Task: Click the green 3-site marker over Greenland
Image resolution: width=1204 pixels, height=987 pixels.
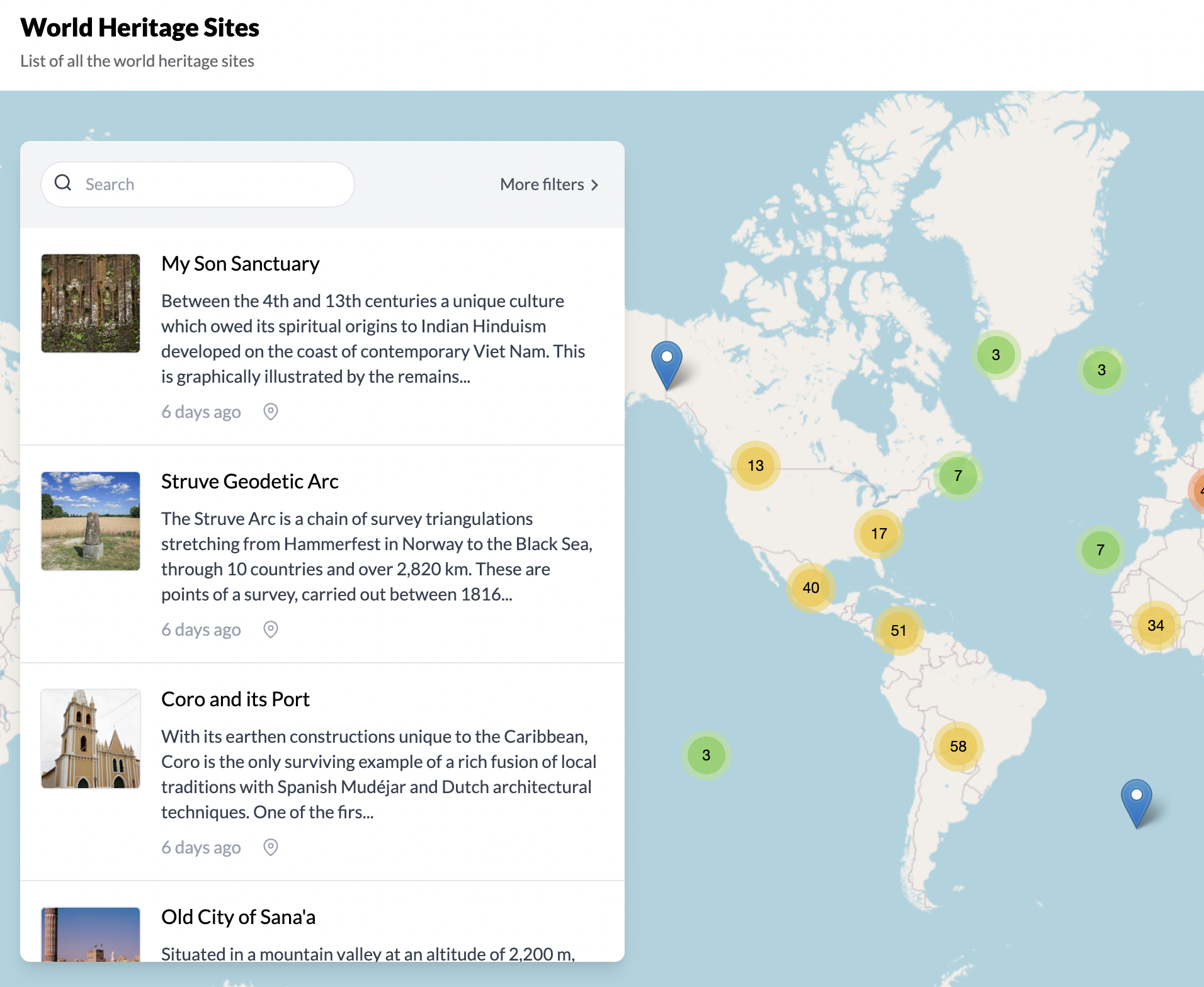Action: 996,354
